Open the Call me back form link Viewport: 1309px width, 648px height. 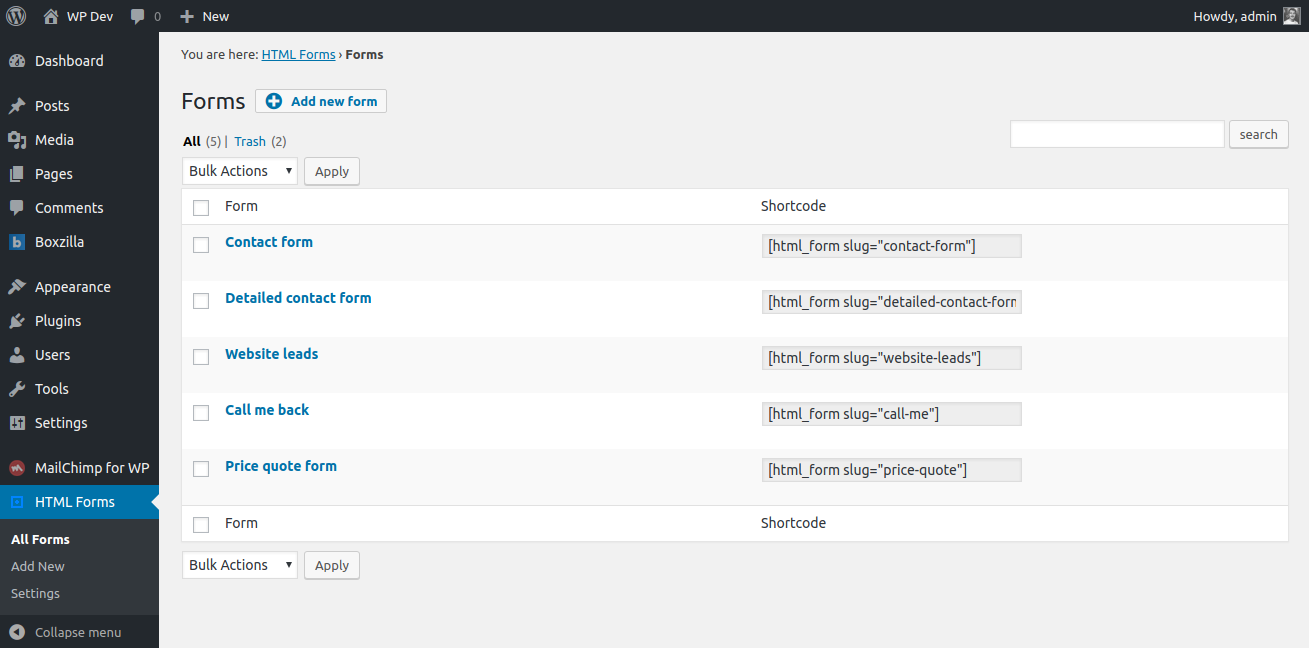[267, 410]
